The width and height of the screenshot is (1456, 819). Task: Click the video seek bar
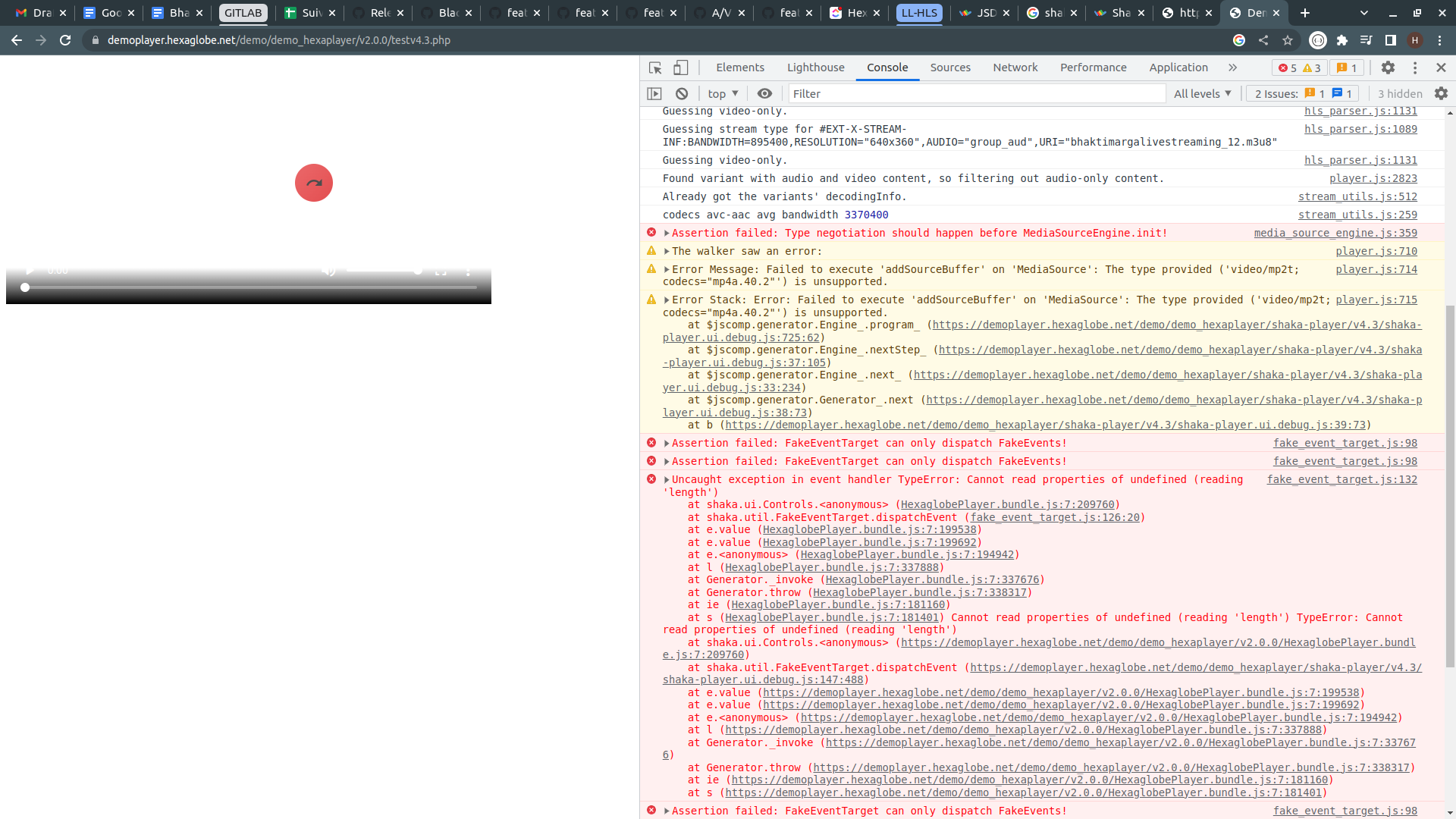[x=250, y=287]
